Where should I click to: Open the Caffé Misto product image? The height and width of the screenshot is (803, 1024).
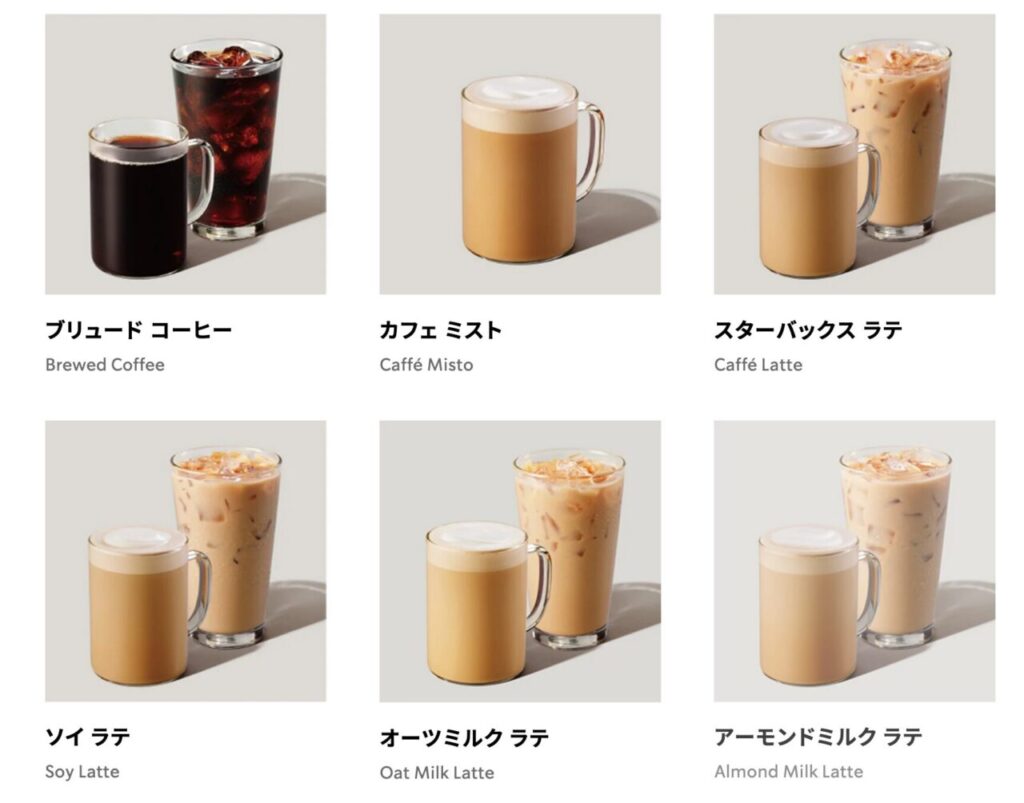tap(520, 154)
